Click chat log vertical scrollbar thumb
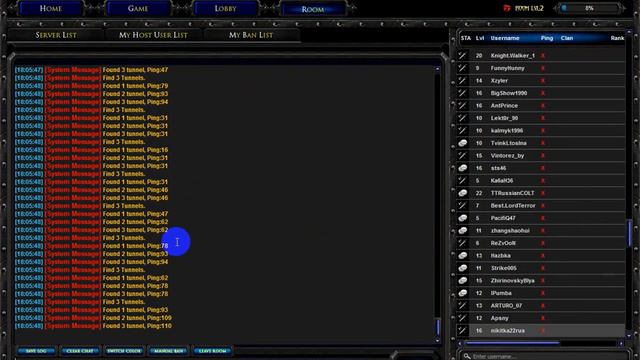 [x=438, y=327]
